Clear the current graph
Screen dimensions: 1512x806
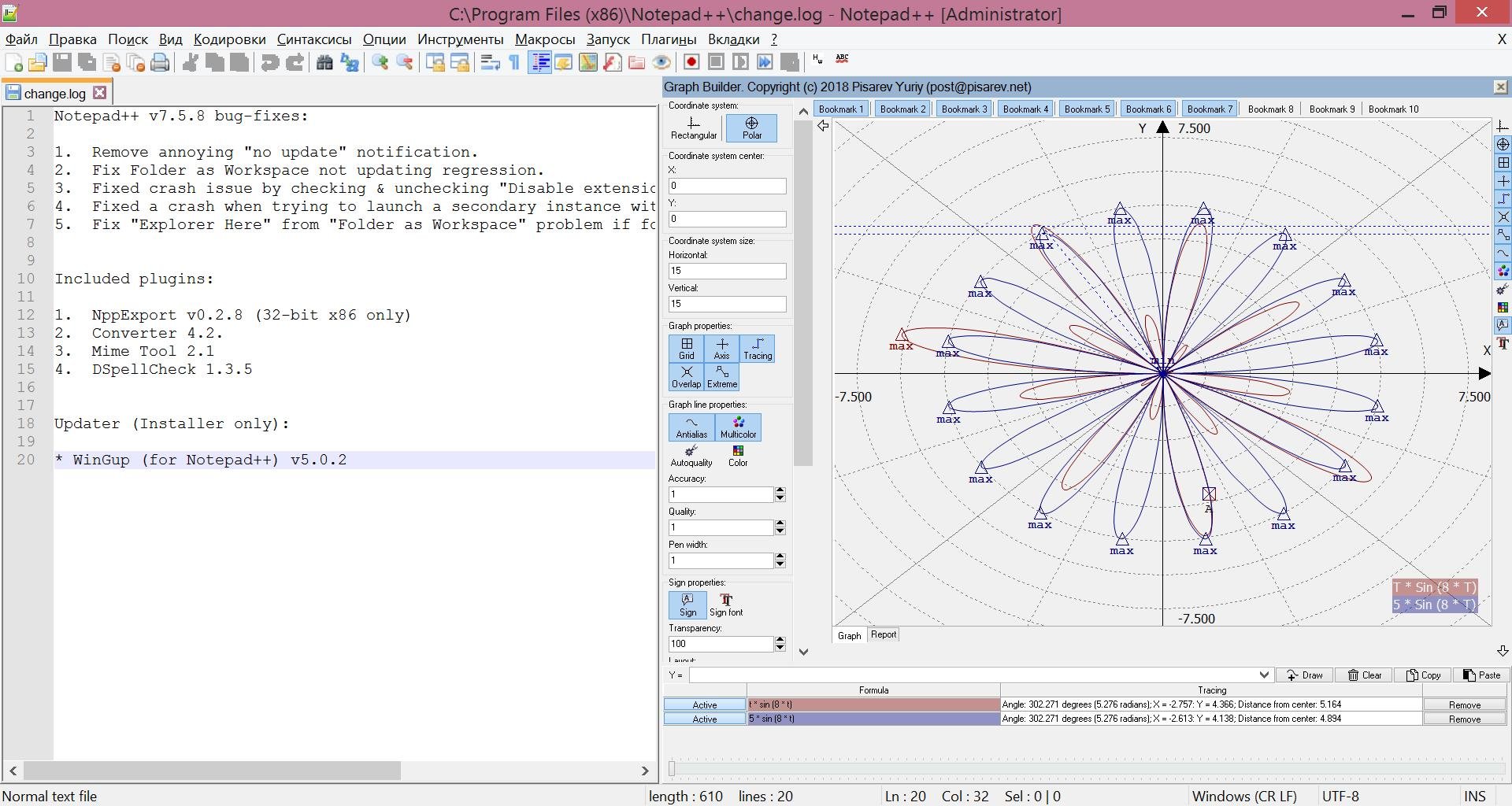1363,675
